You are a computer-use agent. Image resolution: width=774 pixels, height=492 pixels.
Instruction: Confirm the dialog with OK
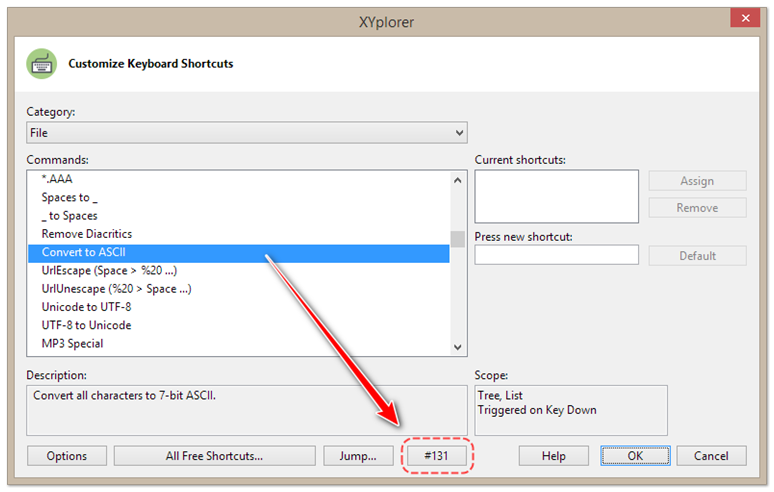coord(635,456)
